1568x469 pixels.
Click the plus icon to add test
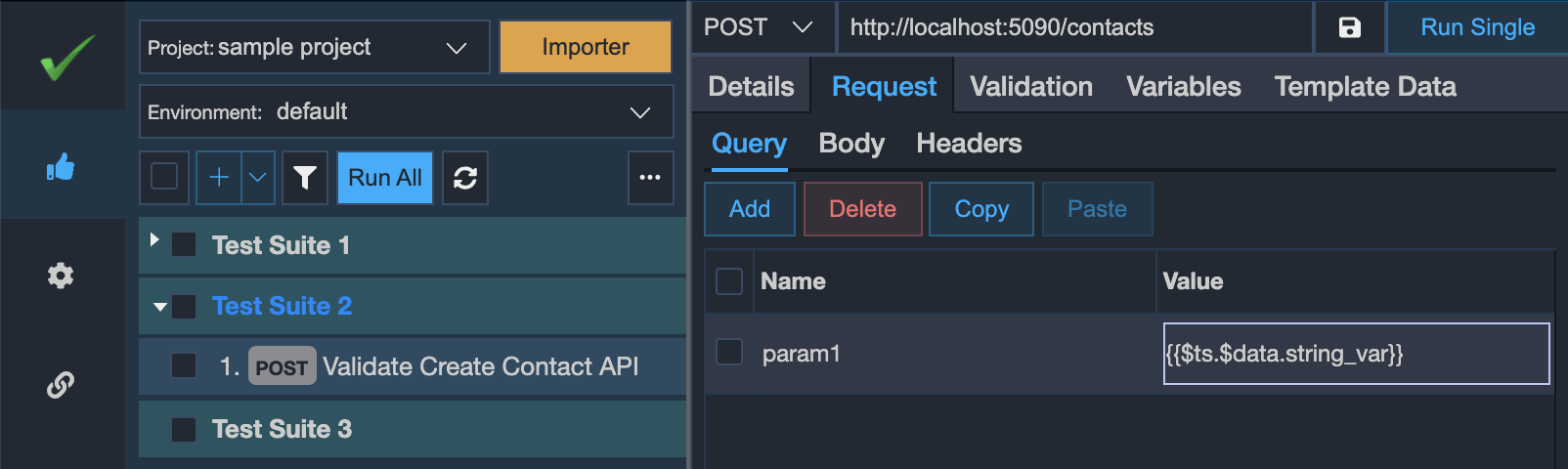pos(219,178)
